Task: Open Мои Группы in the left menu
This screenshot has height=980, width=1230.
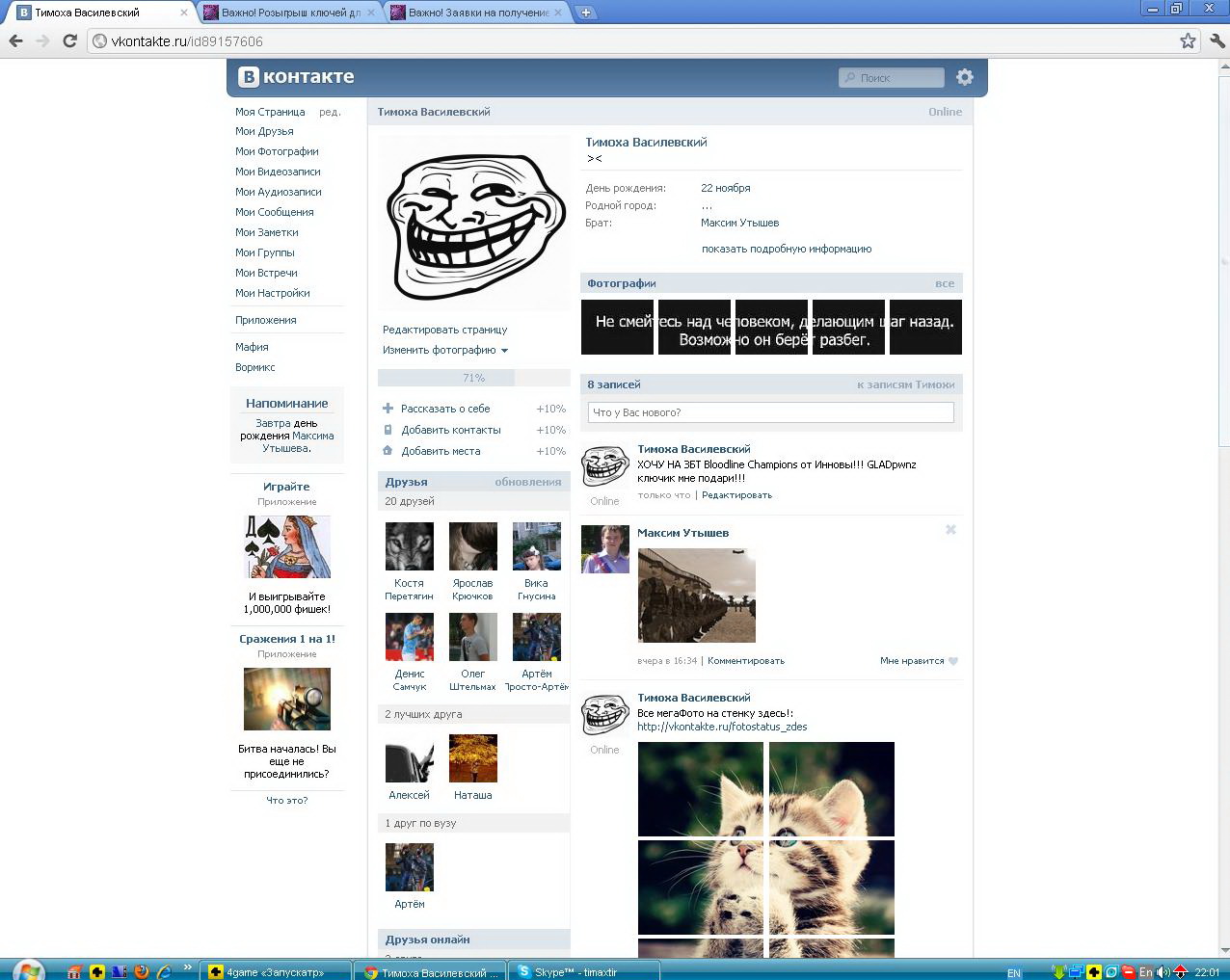Action: pos(265,252)
